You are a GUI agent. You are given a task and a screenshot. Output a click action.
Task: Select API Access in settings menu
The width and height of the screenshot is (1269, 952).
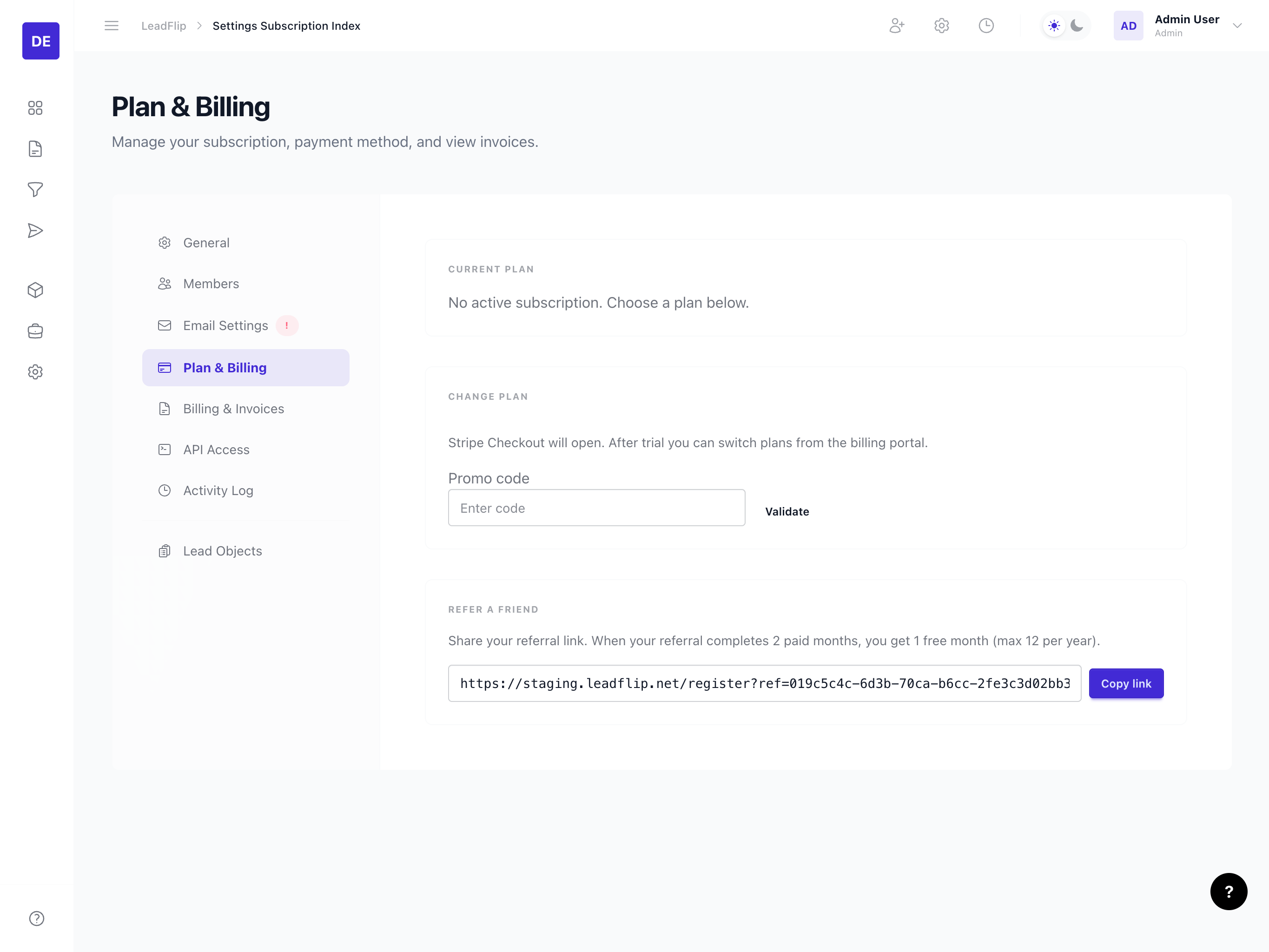216,450
